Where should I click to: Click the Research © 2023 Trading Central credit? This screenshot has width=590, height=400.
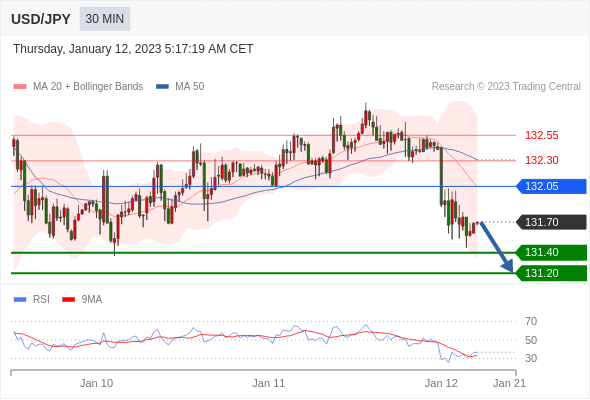506,87
